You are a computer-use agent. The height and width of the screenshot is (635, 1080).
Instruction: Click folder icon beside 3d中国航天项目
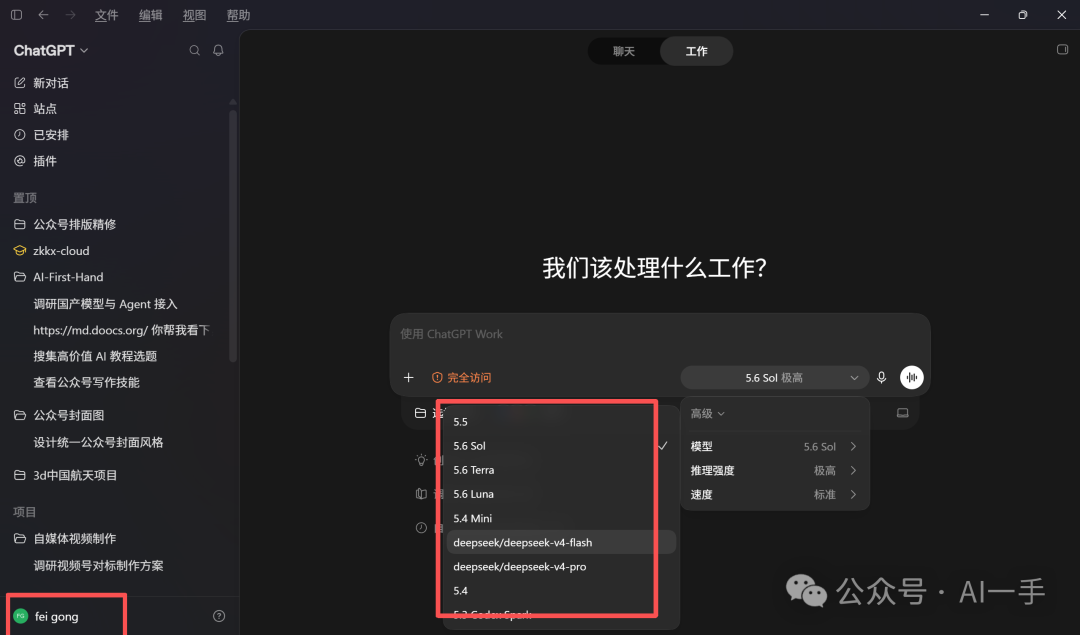(x=20, y=475)
